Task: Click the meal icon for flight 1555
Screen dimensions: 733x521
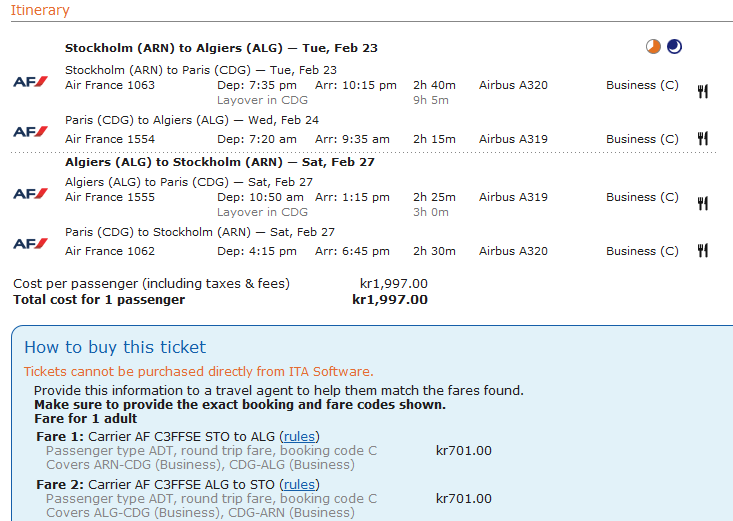Action: [x=703, y=203]
